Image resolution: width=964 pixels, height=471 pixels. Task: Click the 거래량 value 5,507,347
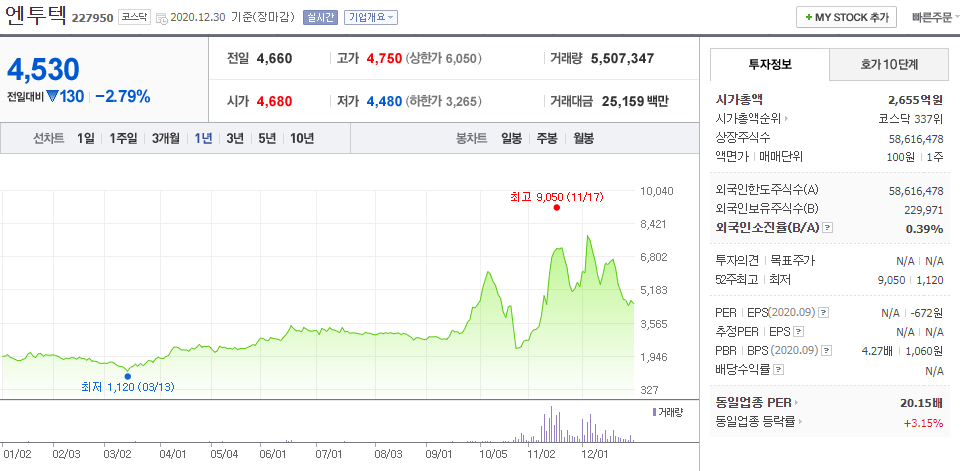pos(622,59)
